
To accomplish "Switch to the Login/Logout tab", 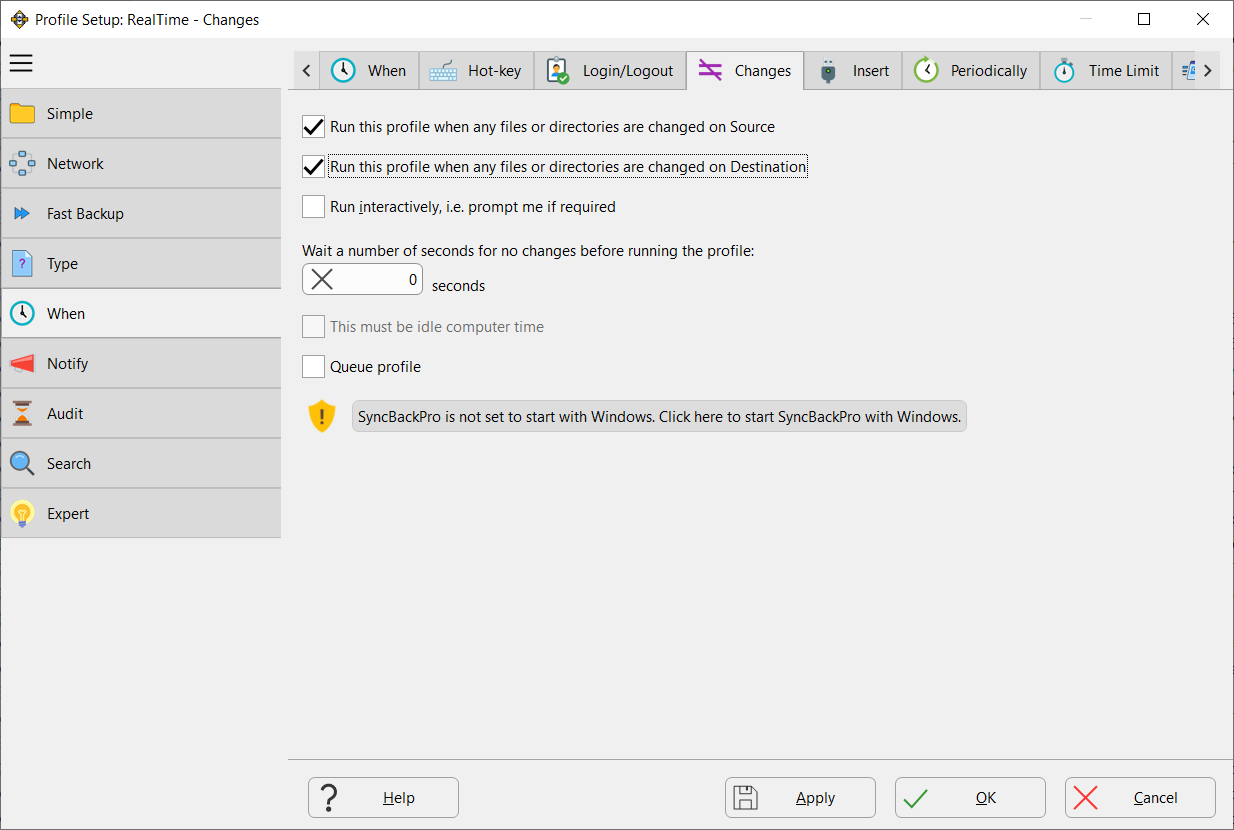I will (610, 71).
